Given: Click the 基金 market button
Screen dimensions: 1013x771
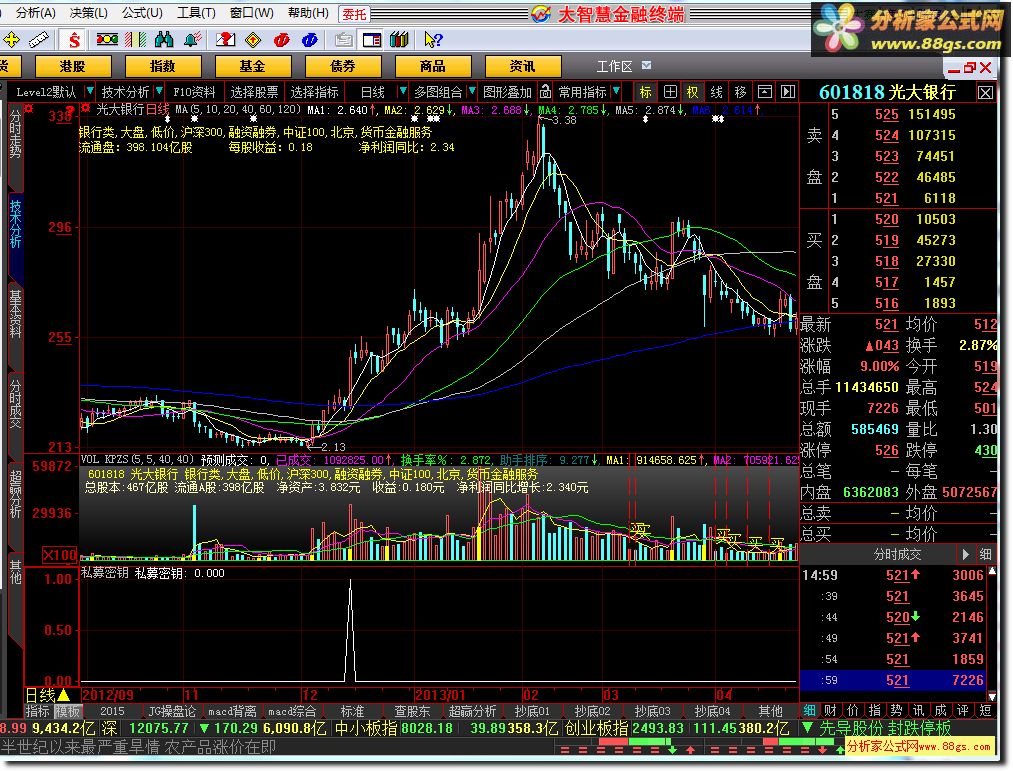Looking at the screenshot, I should click(252, 66).
